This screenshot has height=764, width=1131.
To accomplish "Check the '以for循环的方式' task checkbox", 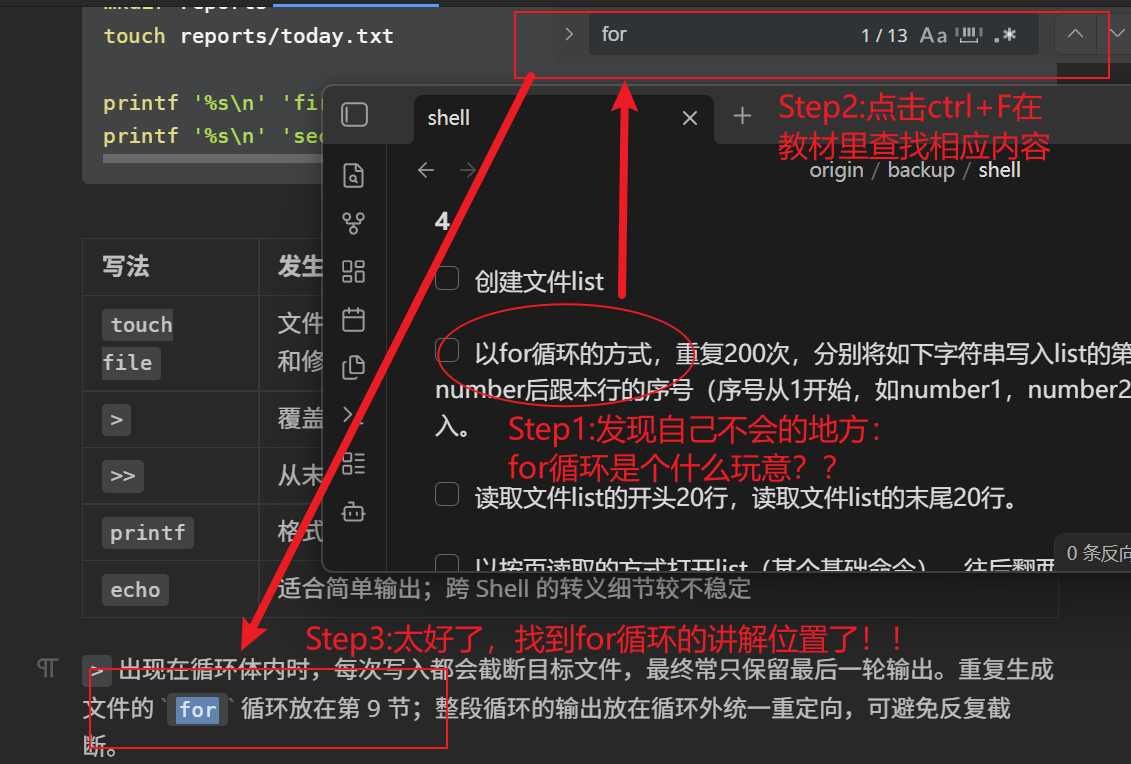I will [x=447, y=351].
